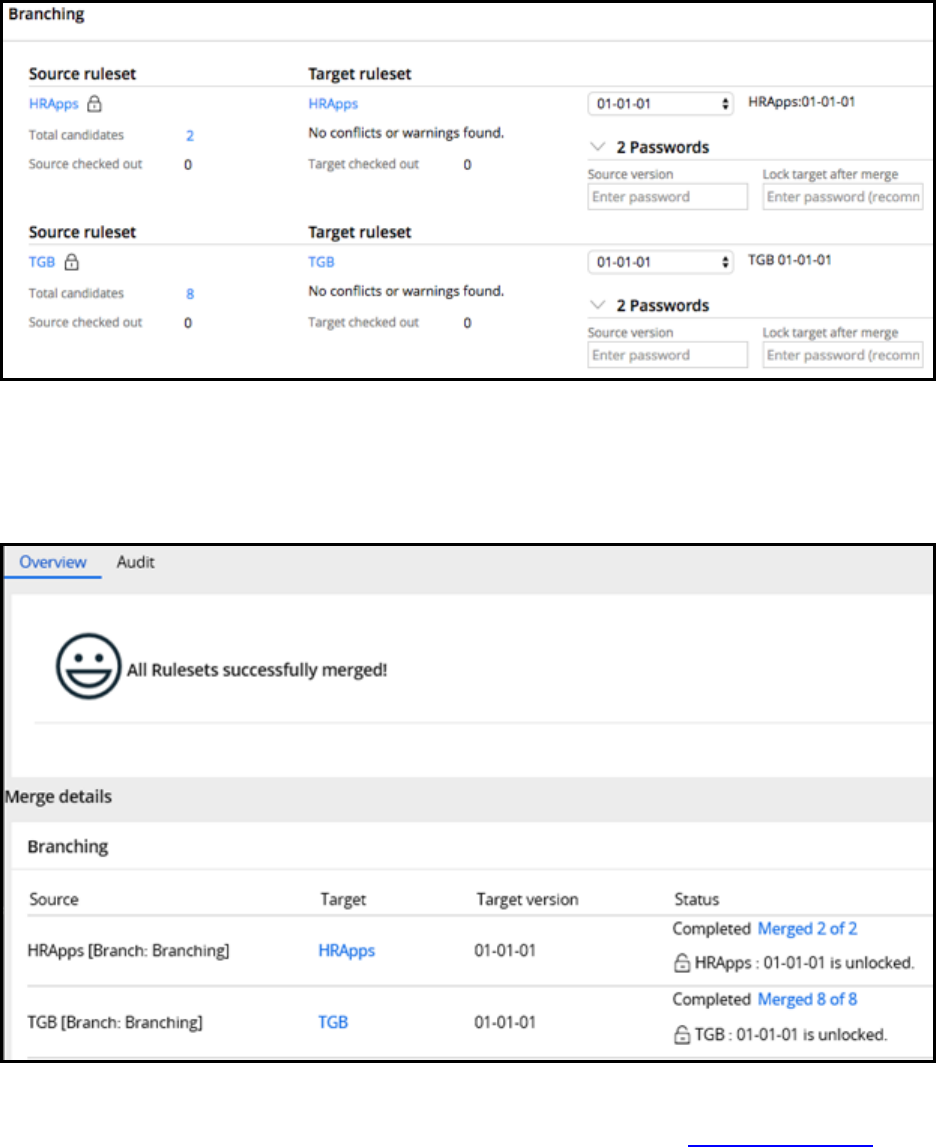Image resolution: width=936 pixels, height=1147 pixels.
Task: Open the HRApps source ruleset link
Action: 53,104
